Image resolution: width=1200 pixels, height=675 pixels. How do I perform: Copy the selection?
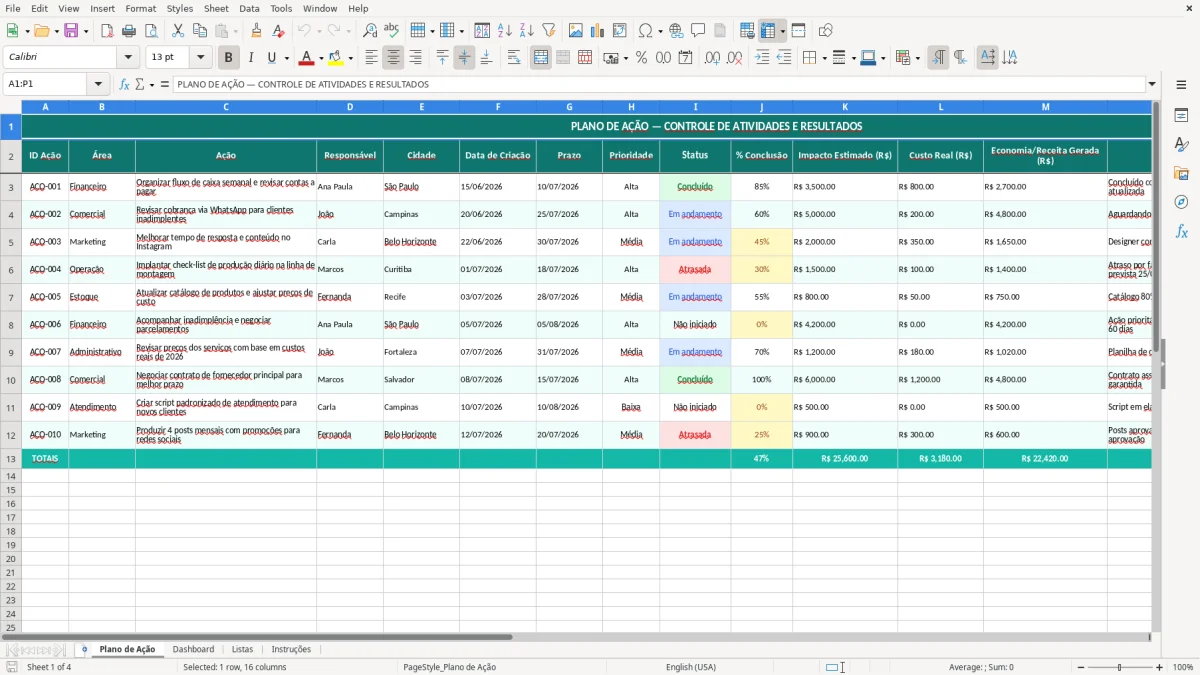[200, 31]
